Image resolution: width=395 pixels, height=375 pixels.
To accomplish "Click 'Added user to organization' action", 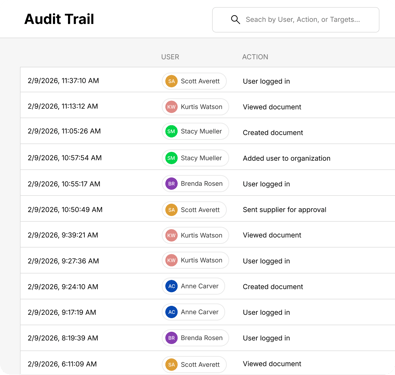I will click(287, 158).
